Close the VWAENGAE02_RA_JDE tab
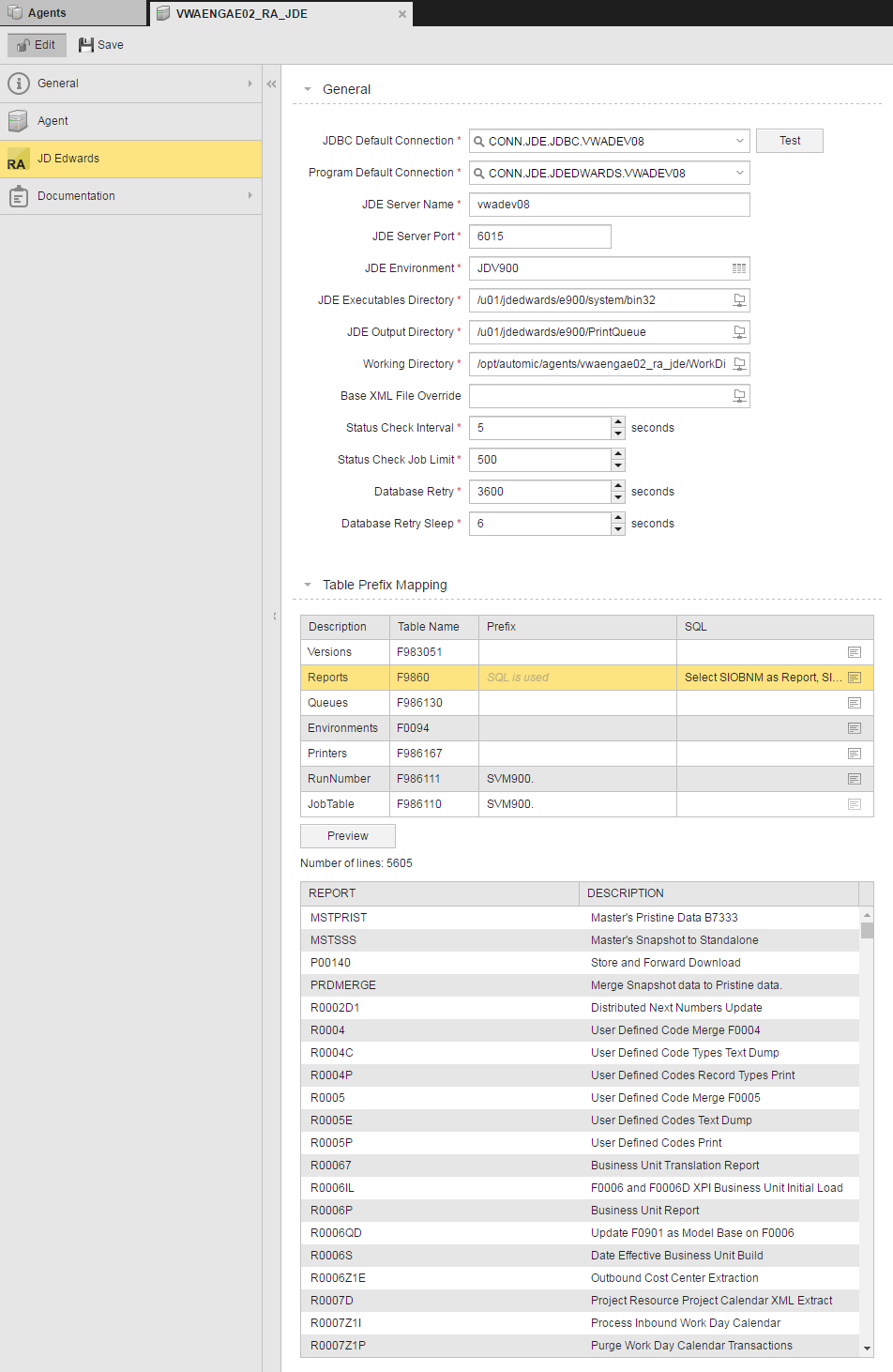Image resolution: width=893 pixels, height=1372 pixels. click(x=402, y=14)
